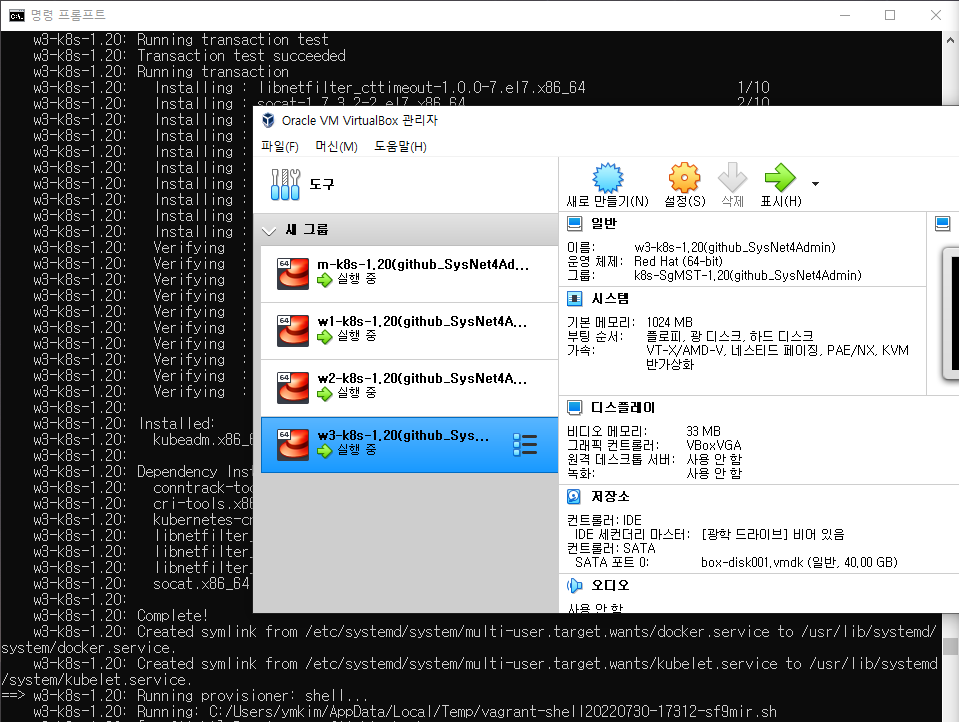Click the m-k8s-1.20 running status arrow
This screenshot has height=722, width=959.
[324, 280]
